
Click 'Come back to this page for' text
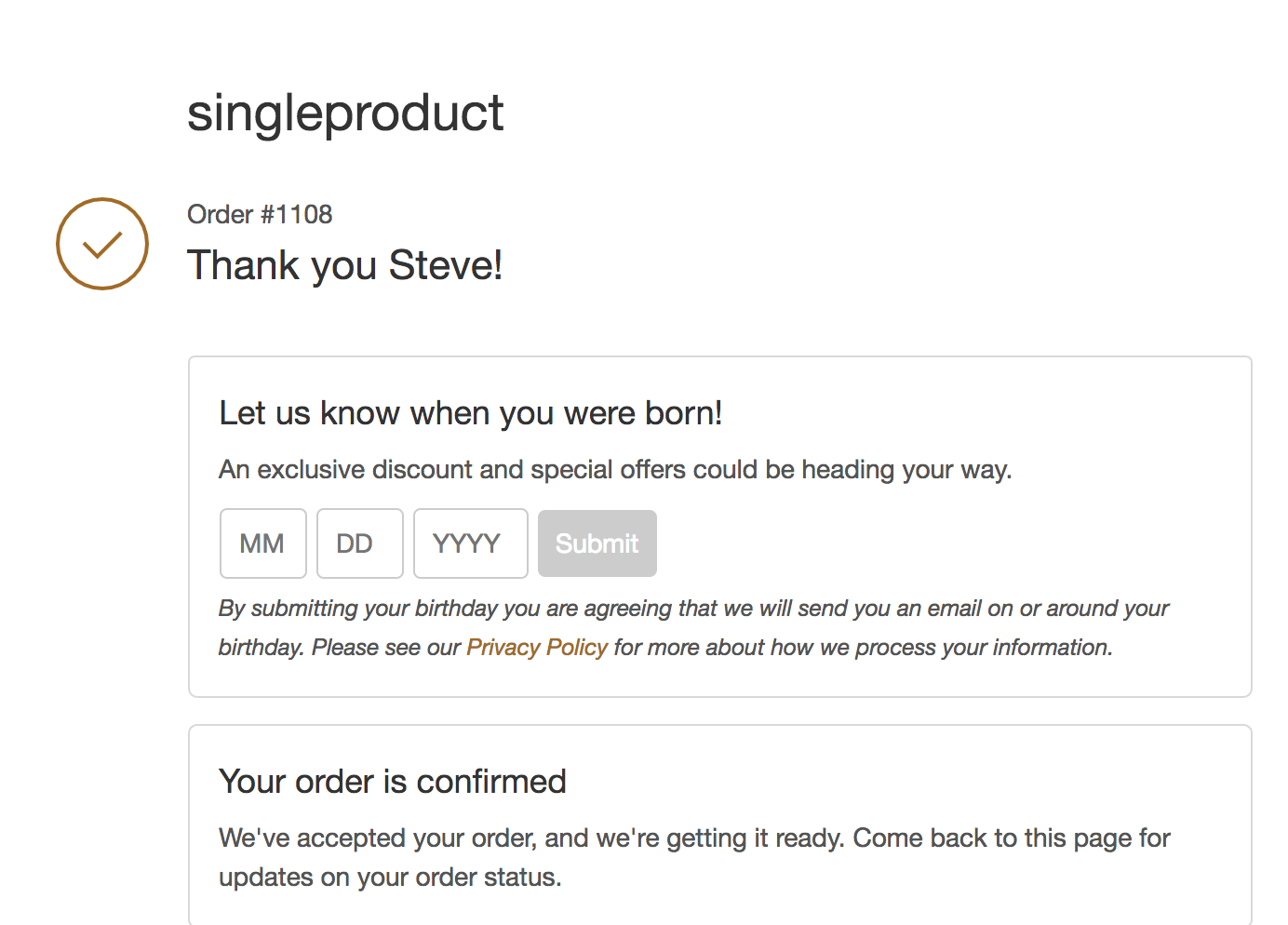tap(1012, 838)
